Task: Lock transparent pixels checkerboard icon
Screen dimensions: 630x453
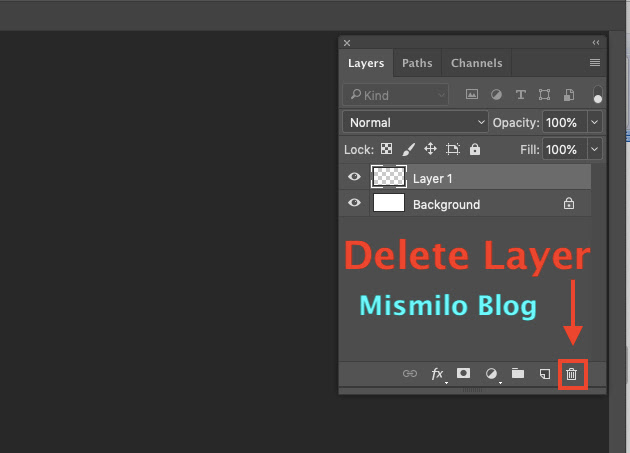Action: [387, 149]
